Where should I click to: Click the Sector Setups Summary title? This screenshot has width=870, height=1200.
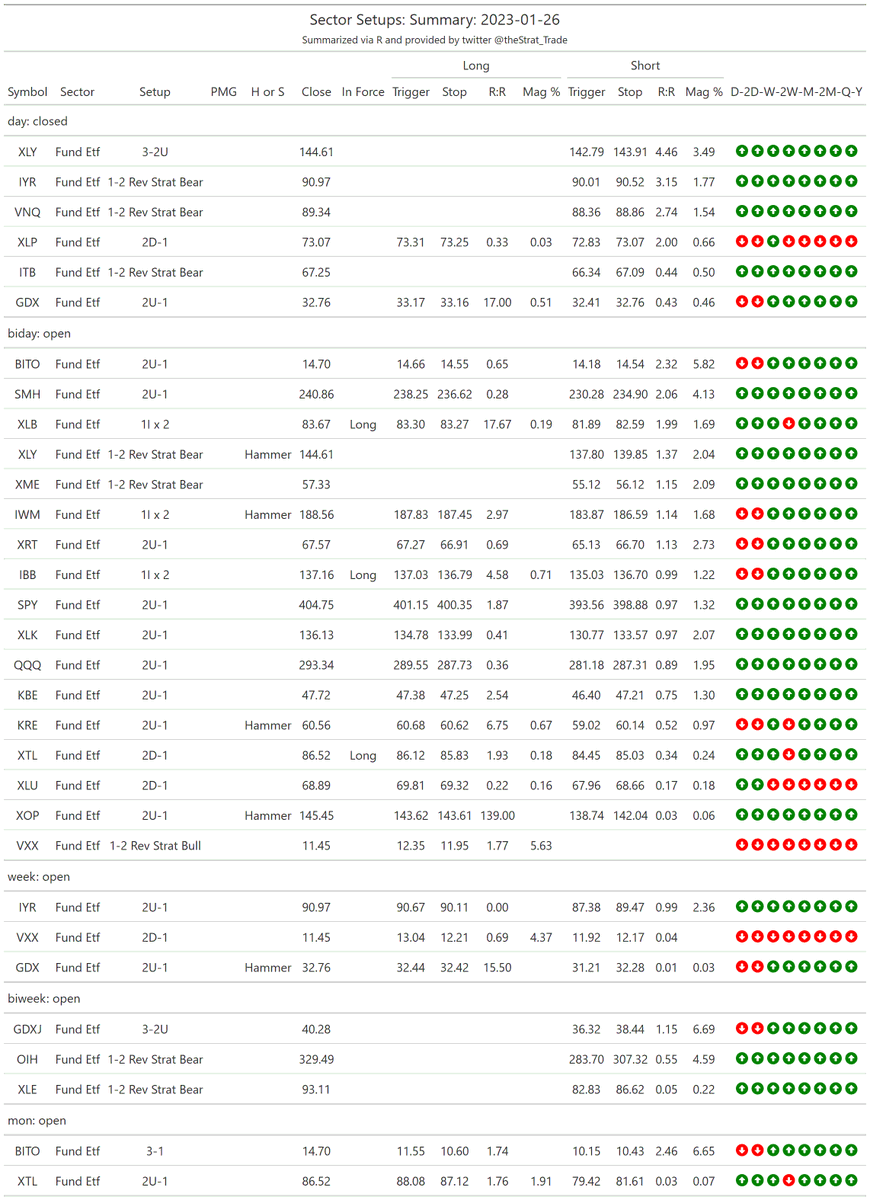tap(435, 20)
